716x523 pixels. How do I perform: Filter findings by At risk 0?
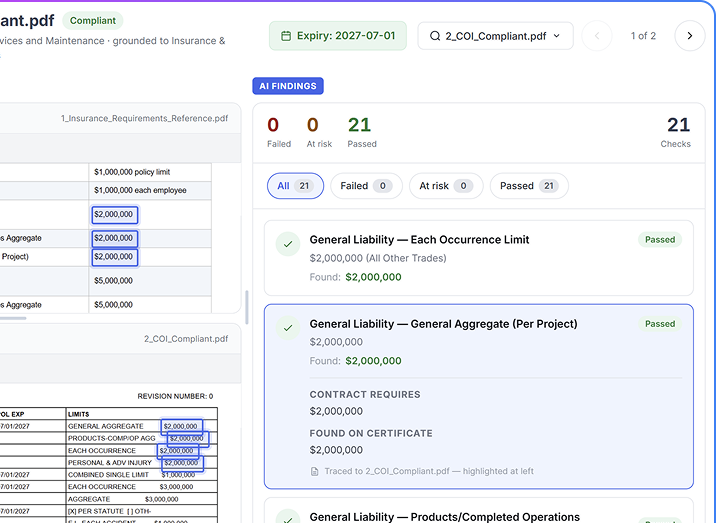point(446,186)
